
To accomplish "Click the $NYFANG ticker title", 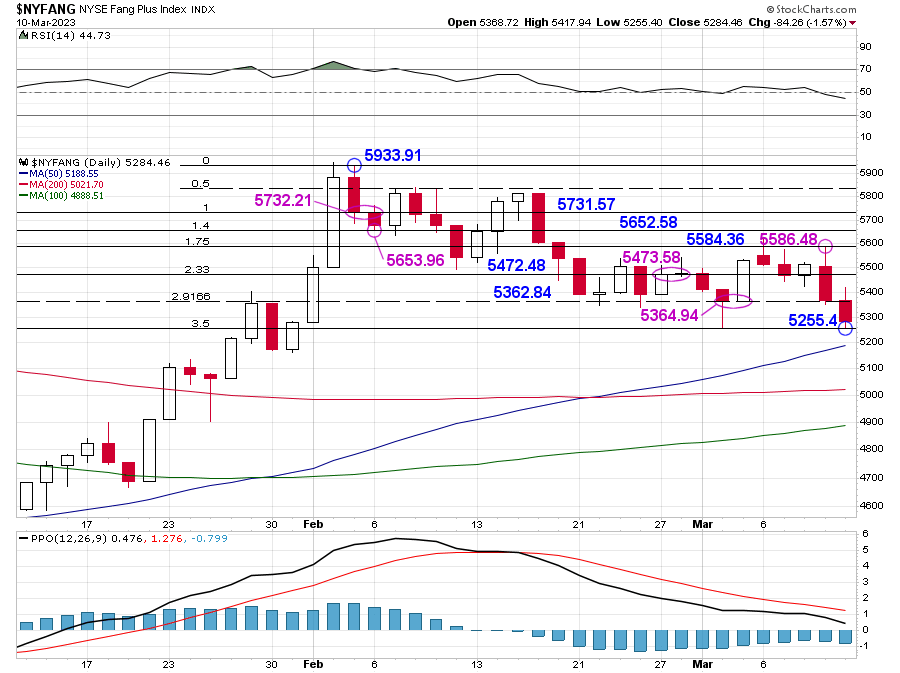I will tap(45, 9).
